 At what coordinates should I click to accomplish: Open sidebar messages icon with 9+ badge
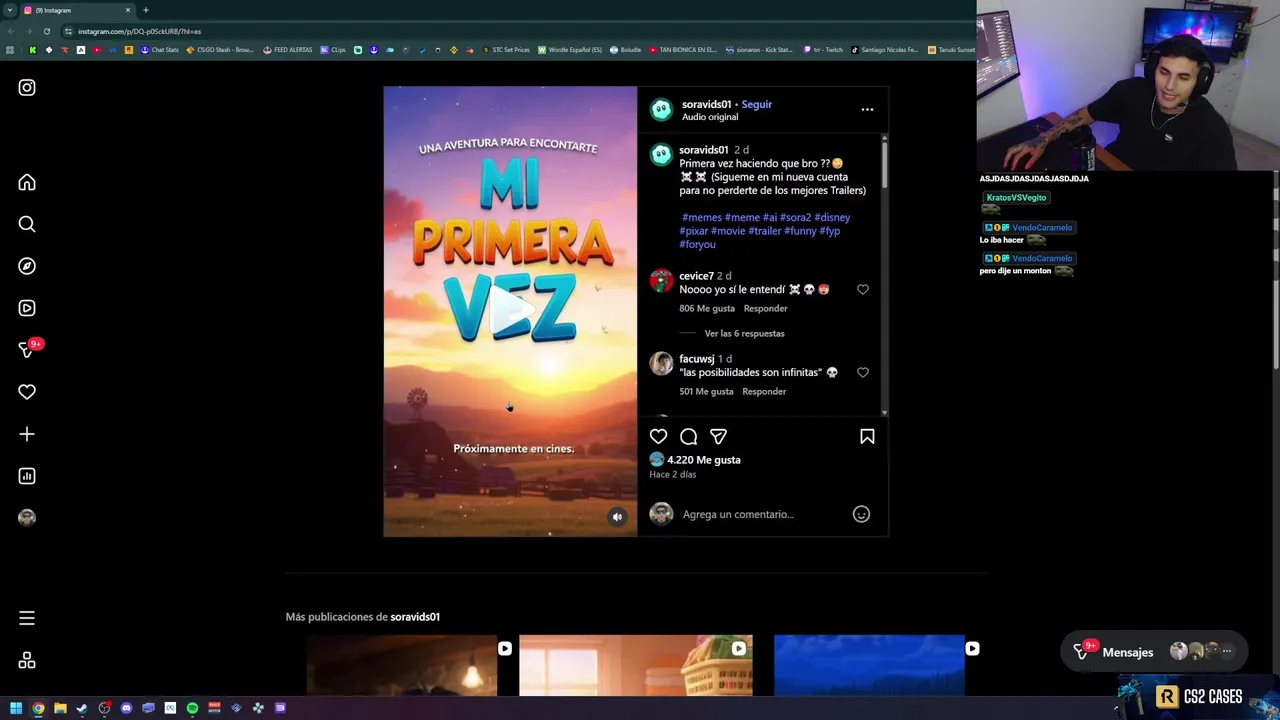[29, 349]
